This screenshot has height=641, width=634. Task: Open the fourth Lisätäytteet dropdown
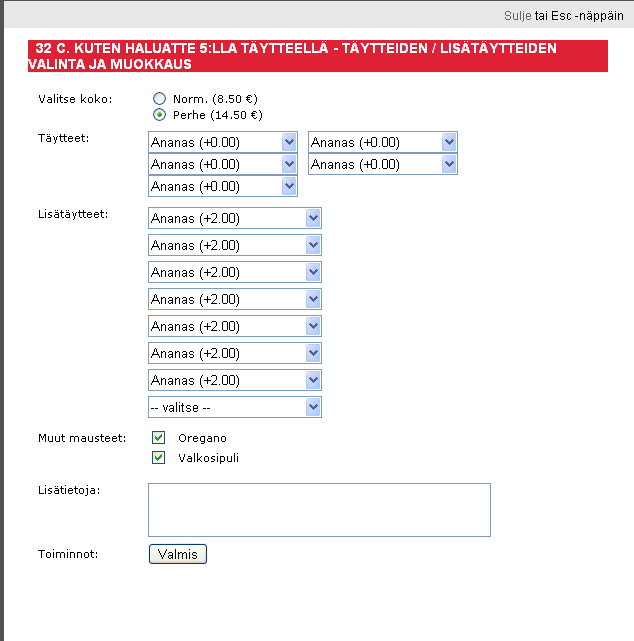tap(235, 299)
